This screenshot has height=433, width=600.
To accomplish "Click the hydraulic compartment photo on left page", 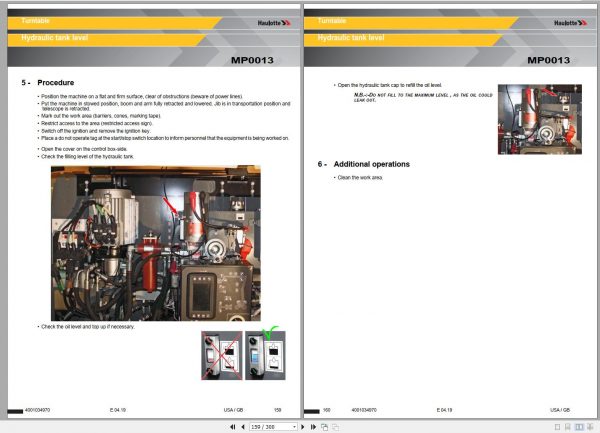I will tap(156, 243).
